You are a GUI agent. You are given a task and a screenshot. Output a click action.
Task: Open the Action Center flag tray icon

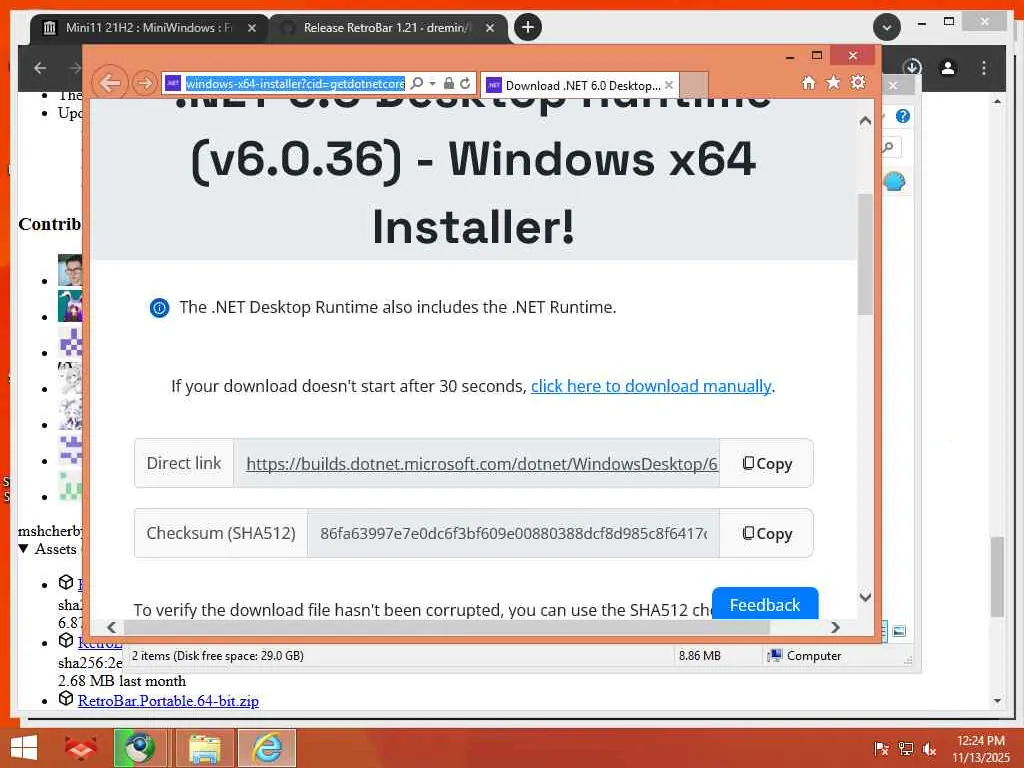(x=880, y=749)
